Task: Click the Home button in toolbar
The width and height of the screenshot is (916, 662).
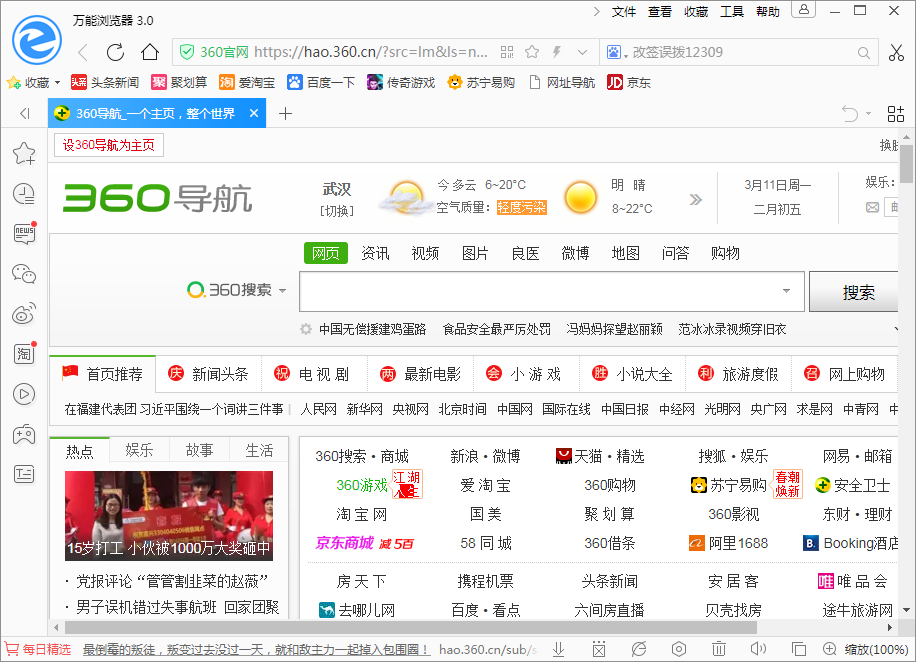Action: [x=149, y=52]
